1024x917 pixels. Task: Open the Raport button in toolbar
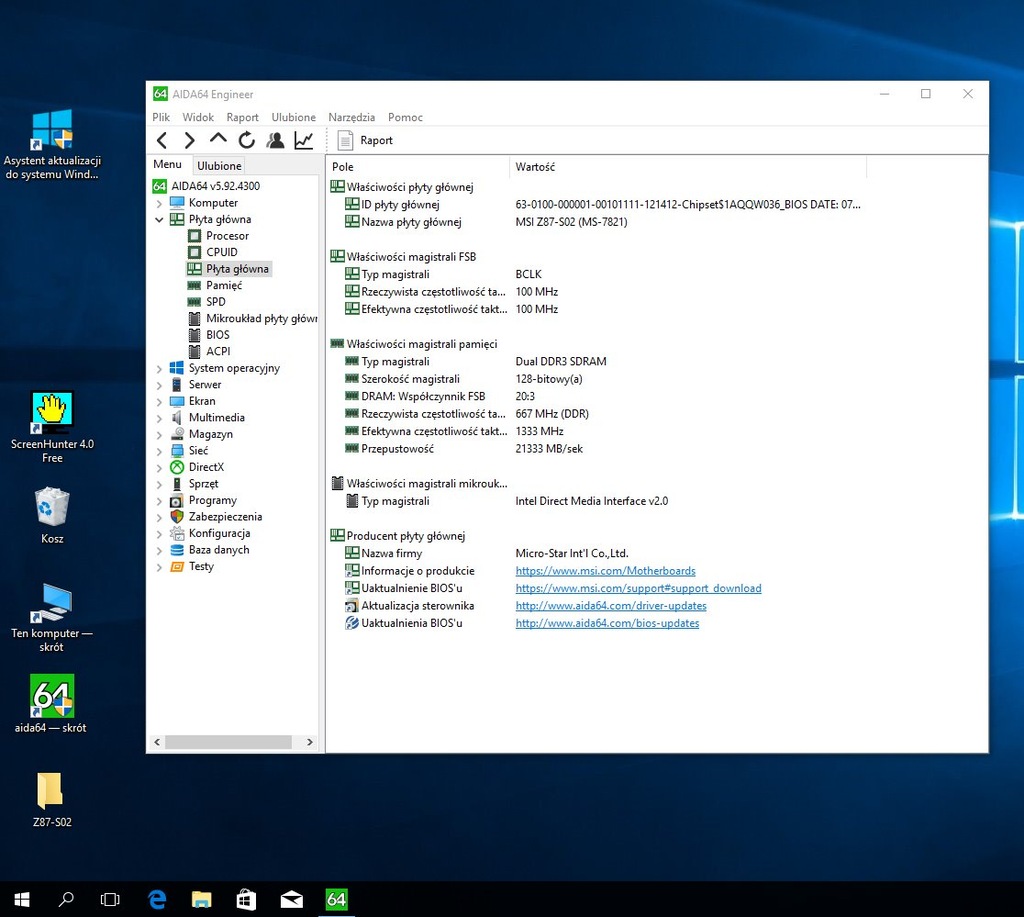365,140
